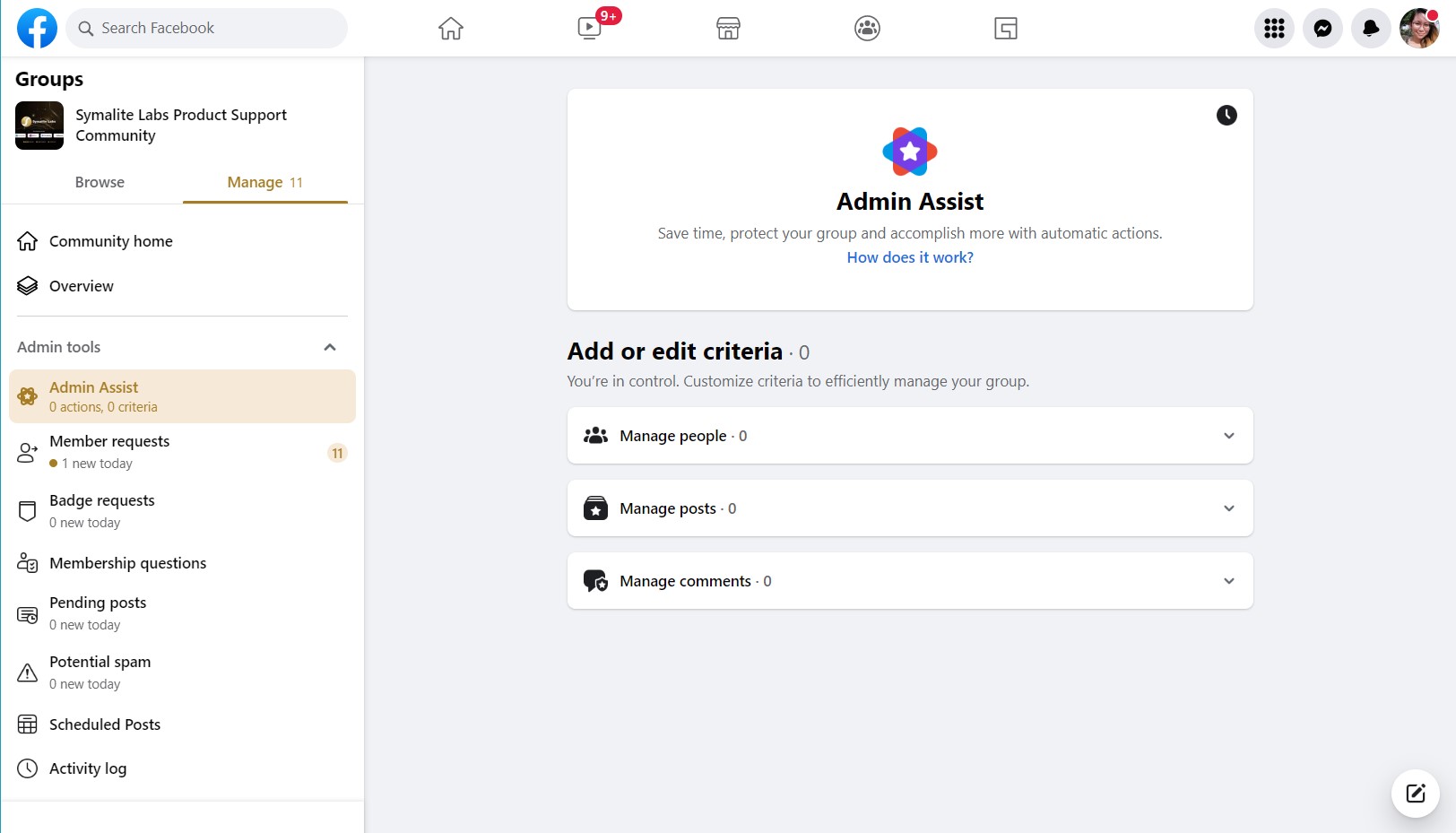Open the Groups icon in top navigation
This screenshot has width=1456, height=833.
point(867,28)
